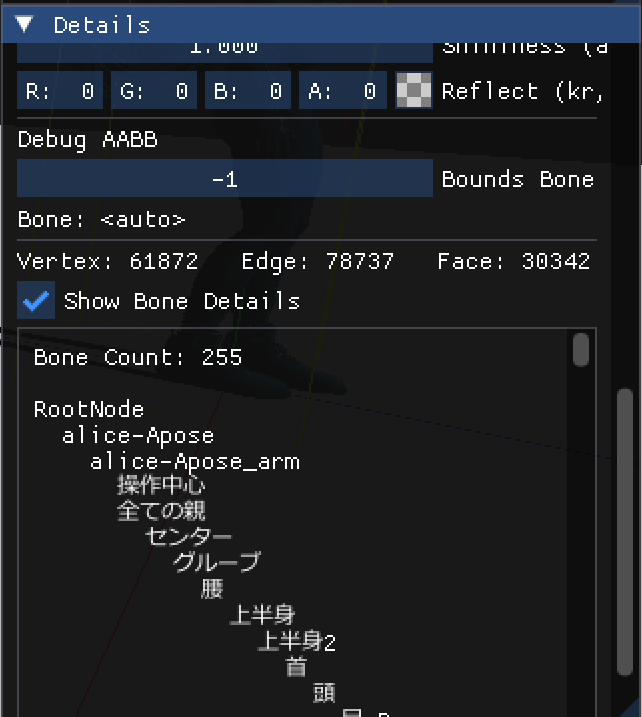Click the Debug AABB section label

pyautogui.click(x=88, y=139)
